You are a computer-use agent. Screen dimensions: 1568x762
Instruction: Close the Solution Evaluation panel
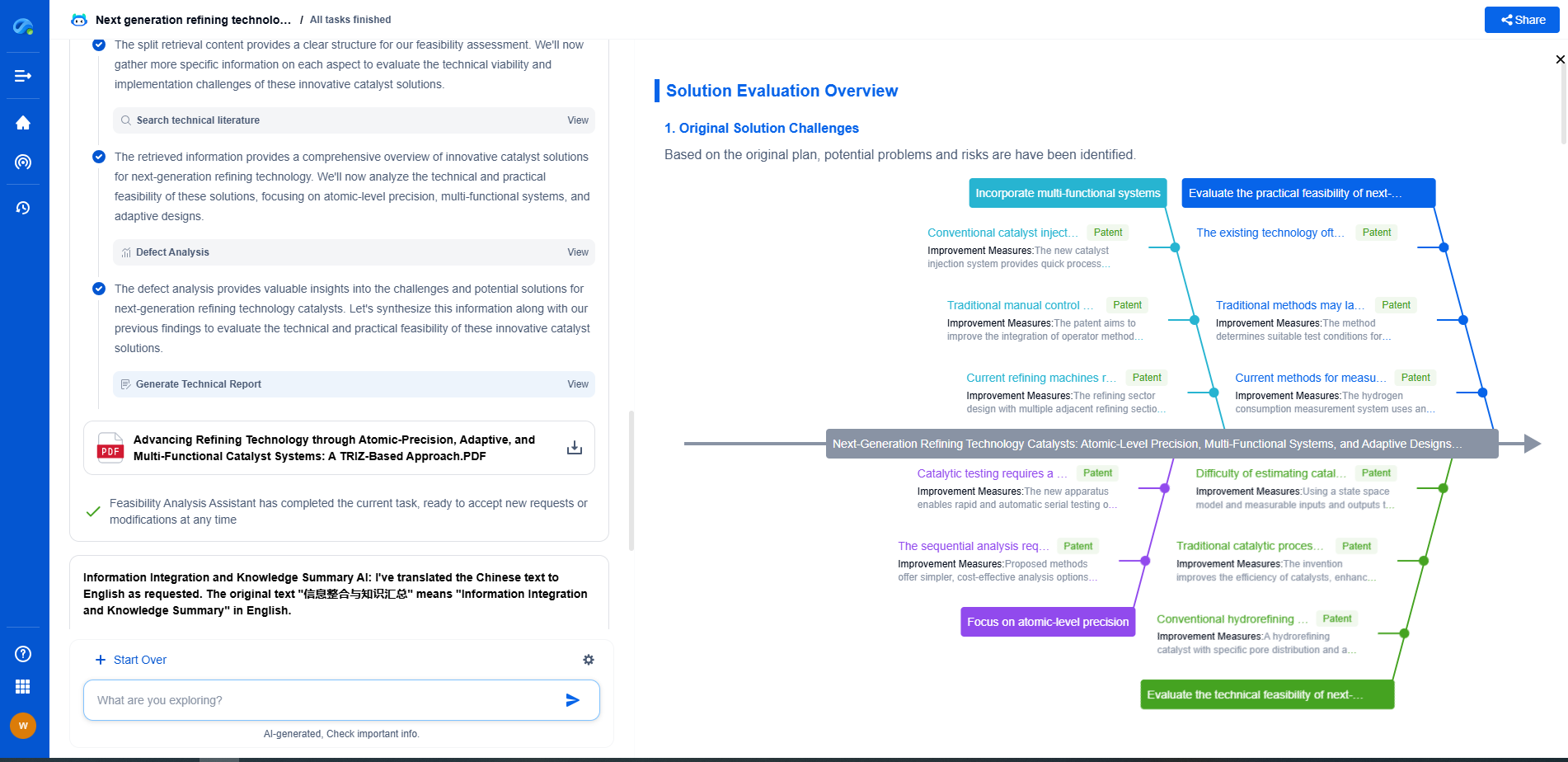[1559, 59]
